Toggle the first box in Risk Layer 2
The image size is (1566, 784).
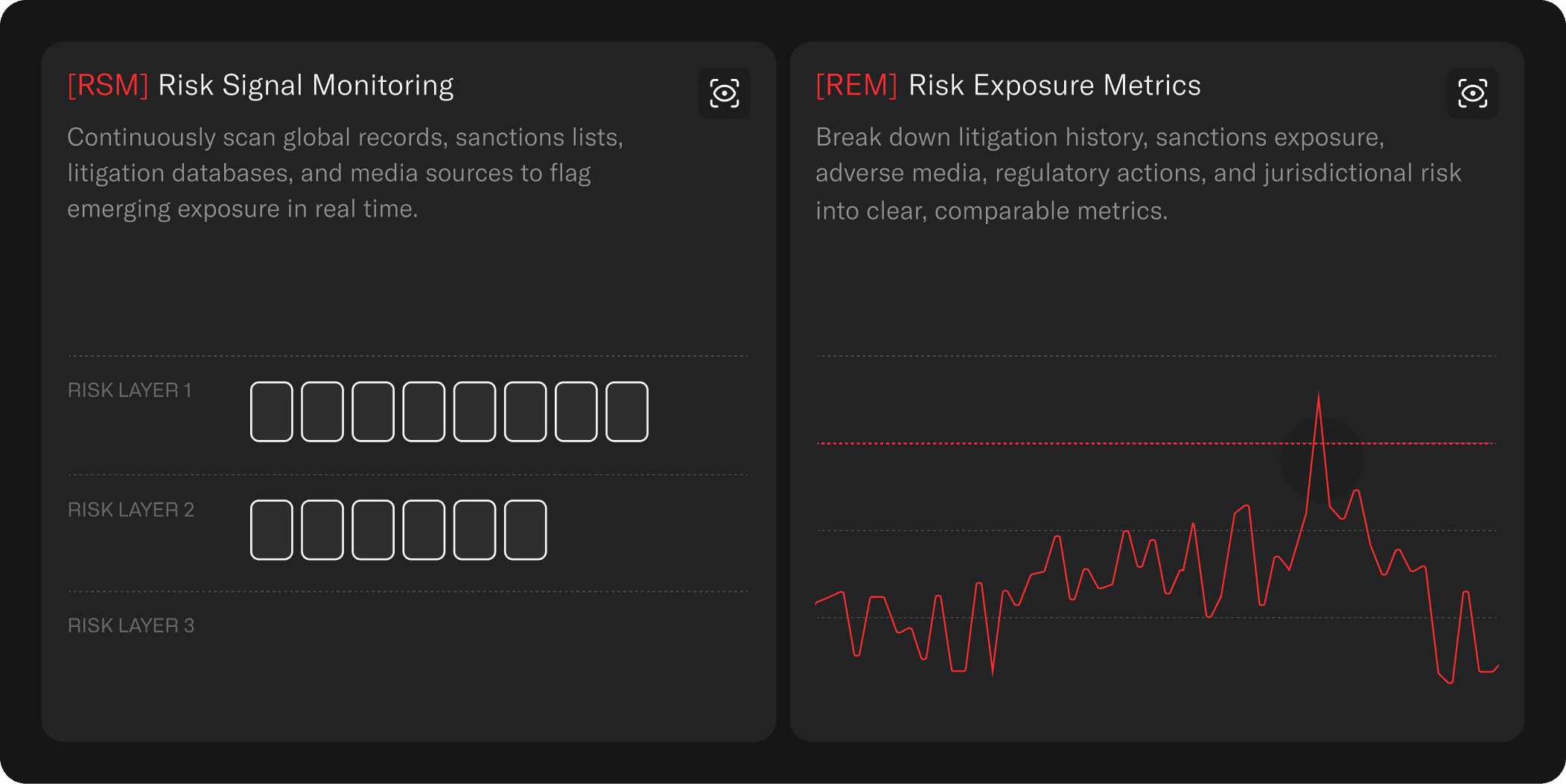coord(272,530)
